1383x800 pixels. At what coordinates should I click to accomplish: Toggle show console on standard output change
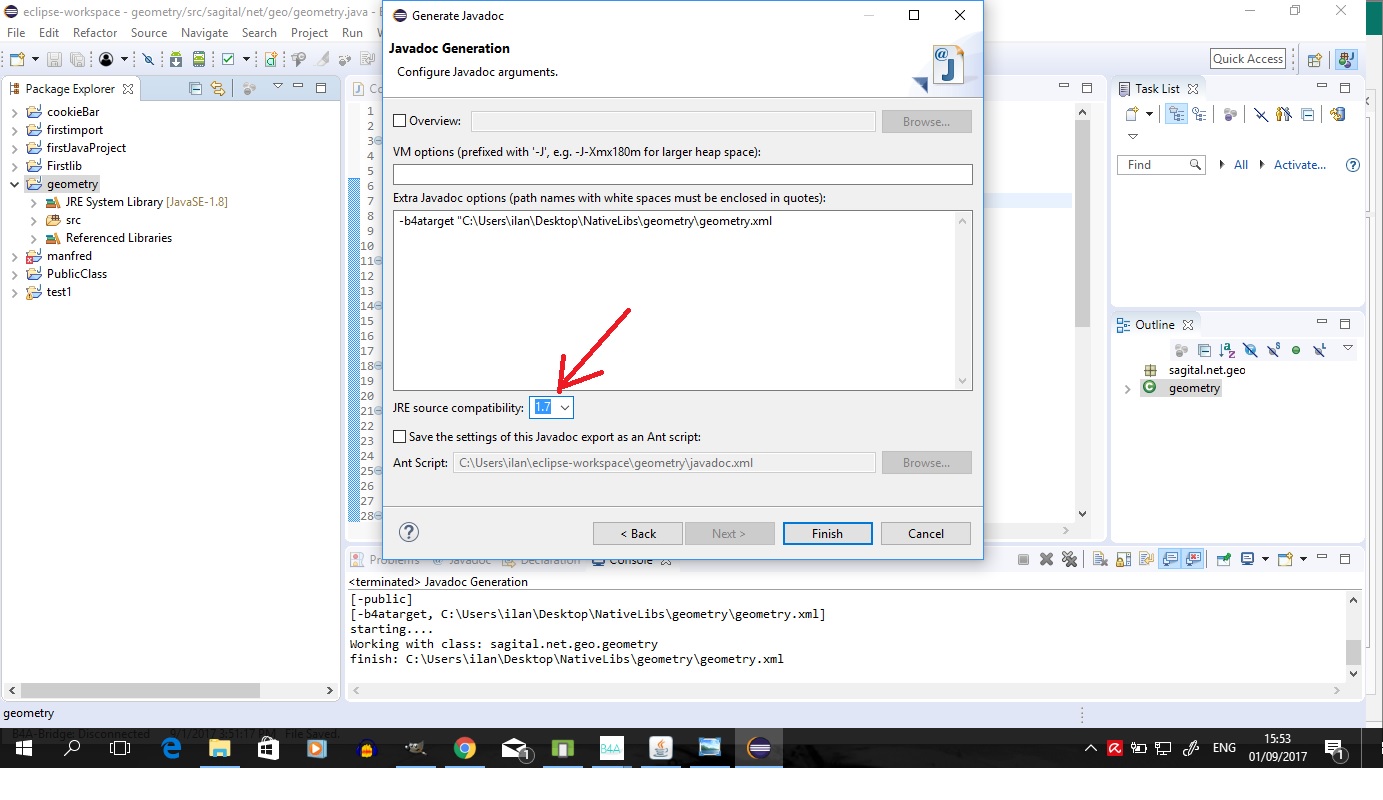1169,560
